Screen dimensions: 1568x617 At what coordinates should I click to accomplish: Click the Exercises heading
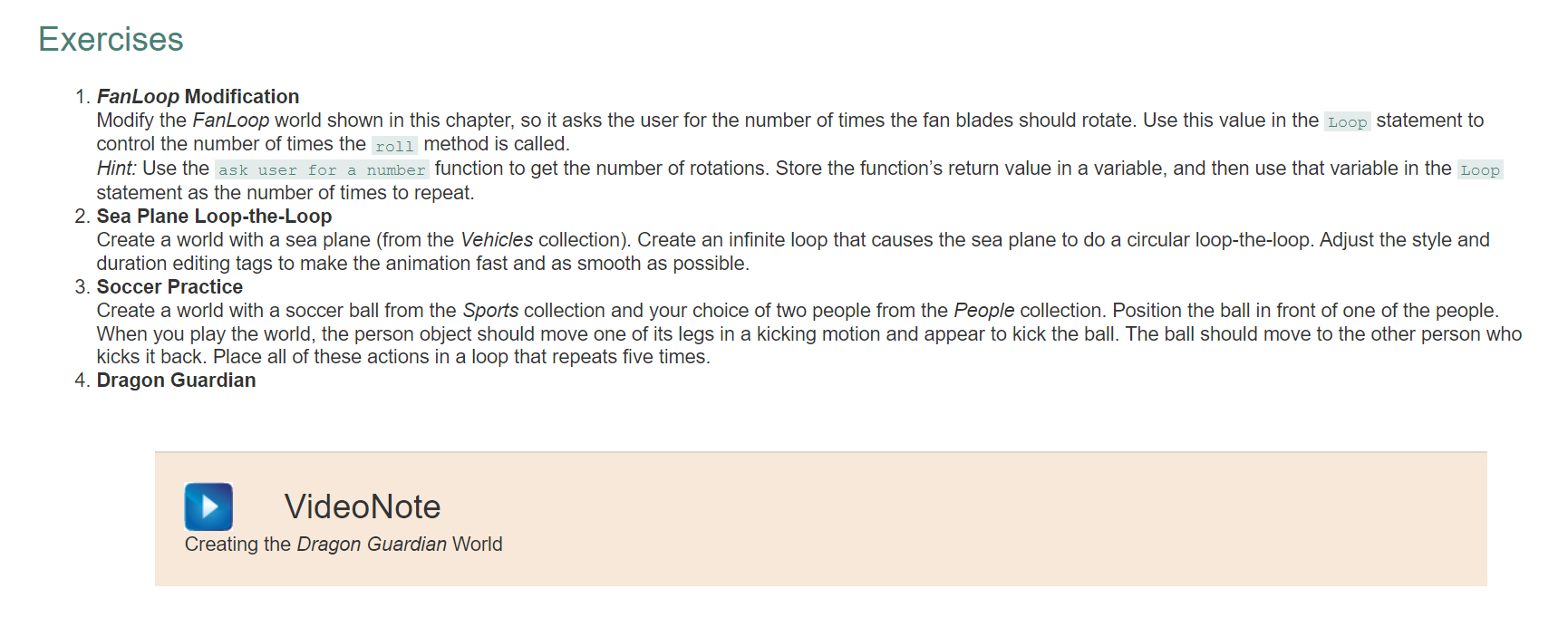click(111, 40)
